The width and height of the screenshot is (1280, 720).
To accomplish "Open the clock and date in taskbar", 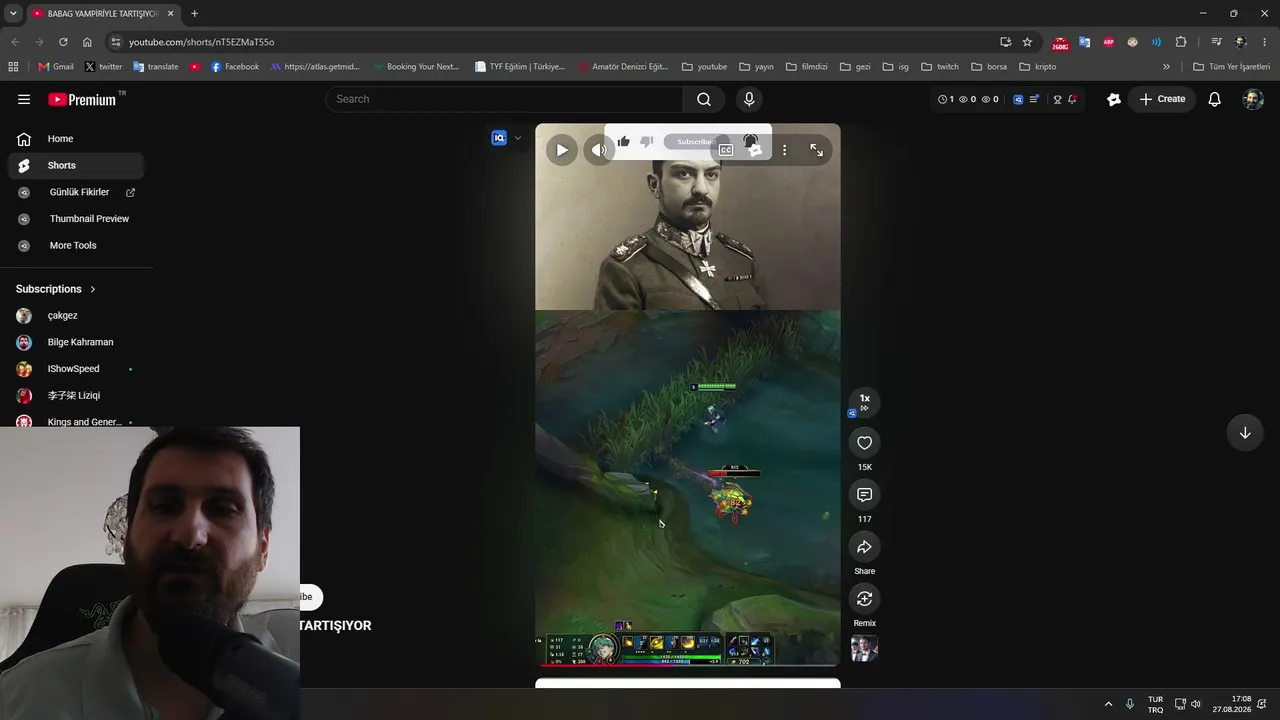I will pyautogui.click(x=1232, y=704).
